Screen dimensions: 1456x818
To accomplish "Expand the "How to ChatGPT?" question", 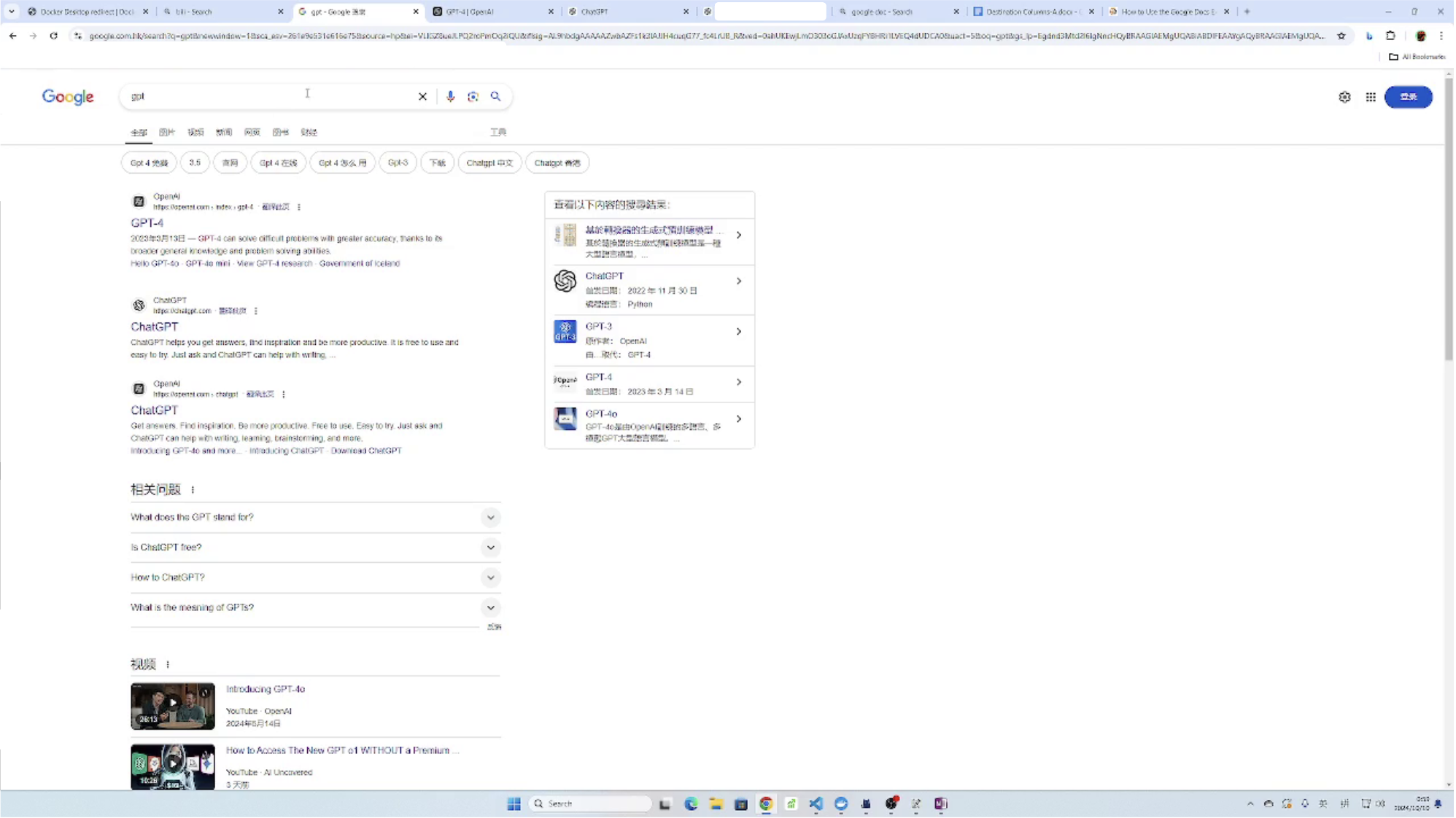I will (x=491, y=578).
